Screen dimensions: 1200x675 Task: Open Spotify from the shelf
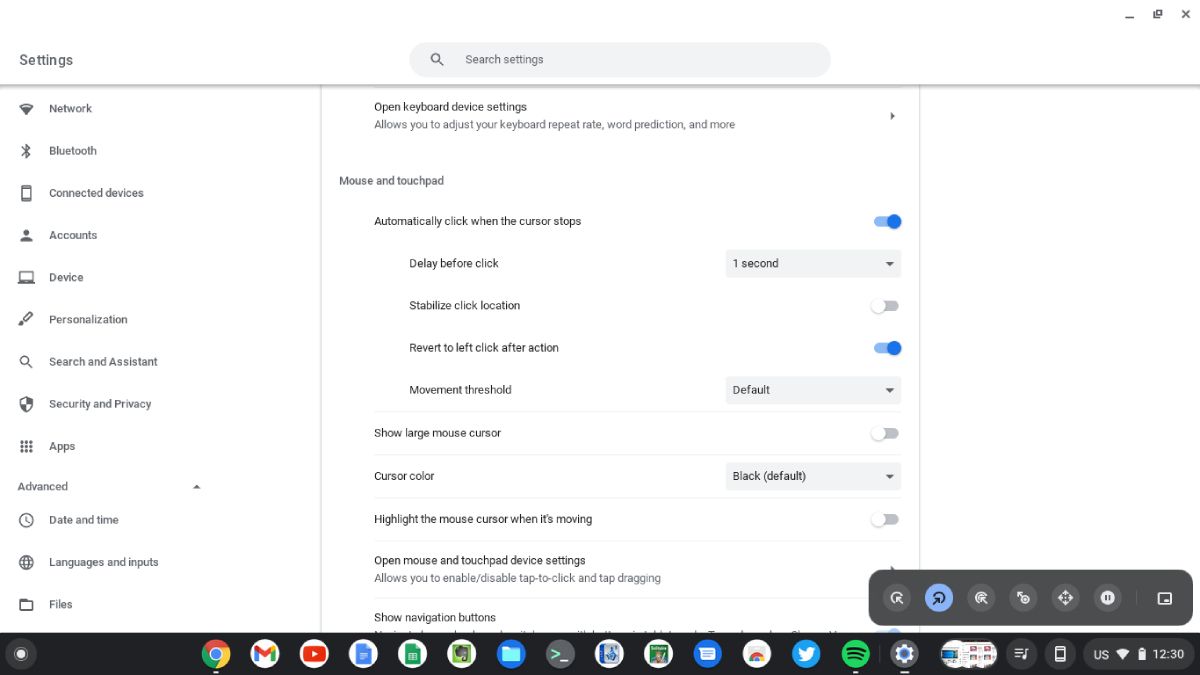[855, 653]
